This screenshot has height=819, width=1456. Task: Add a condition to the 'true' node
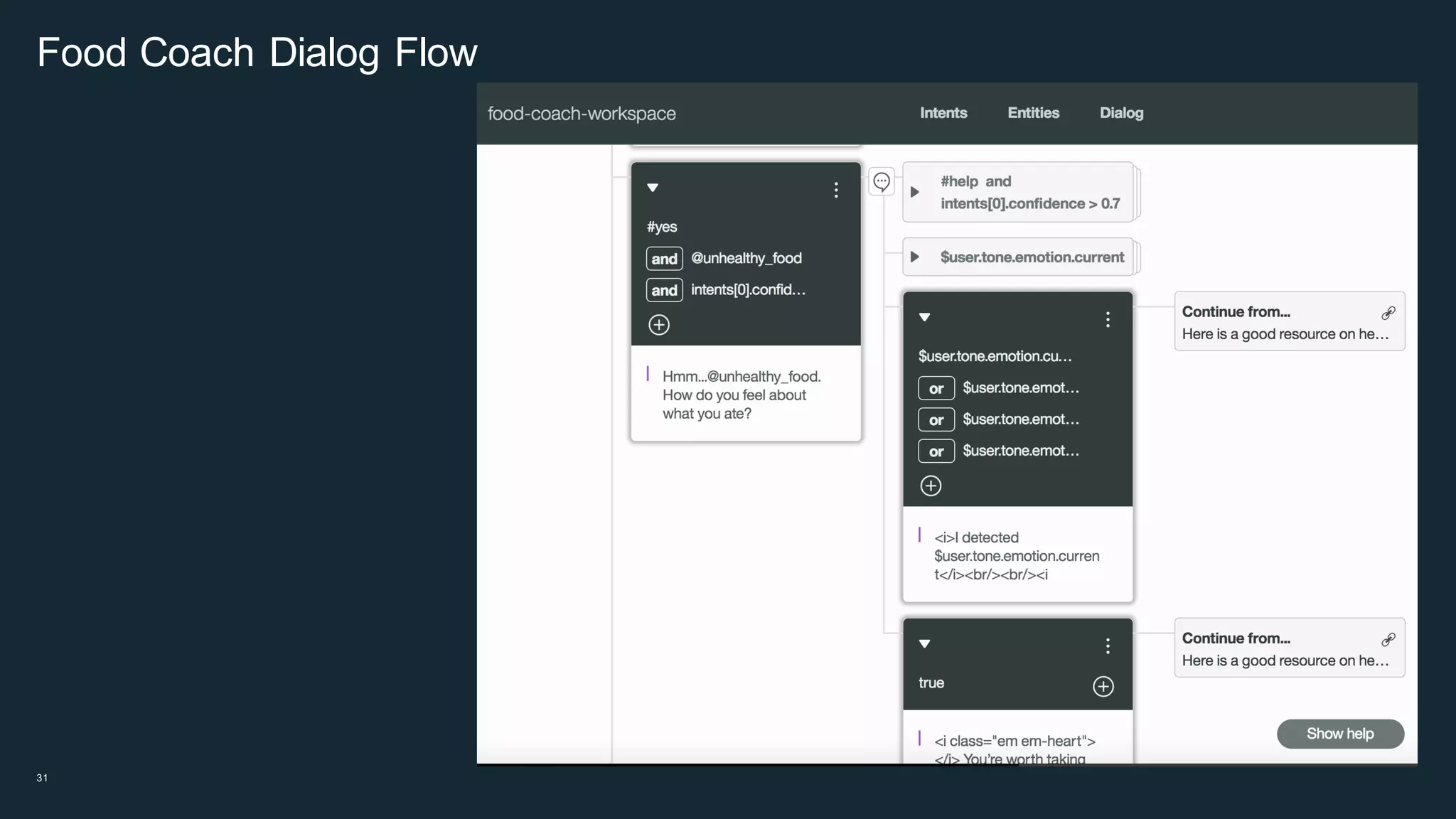tap(1103, 686)
